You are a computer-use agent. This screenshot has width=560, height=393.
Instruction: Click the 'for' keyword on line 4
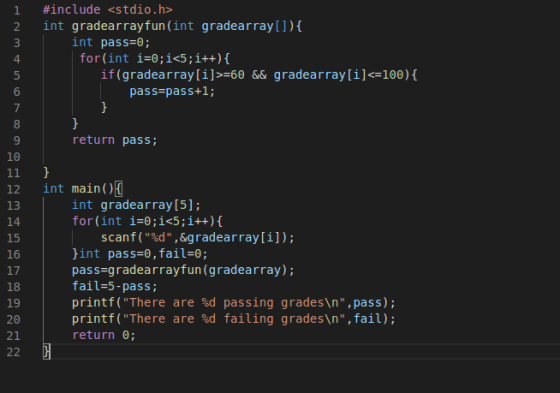90,58
